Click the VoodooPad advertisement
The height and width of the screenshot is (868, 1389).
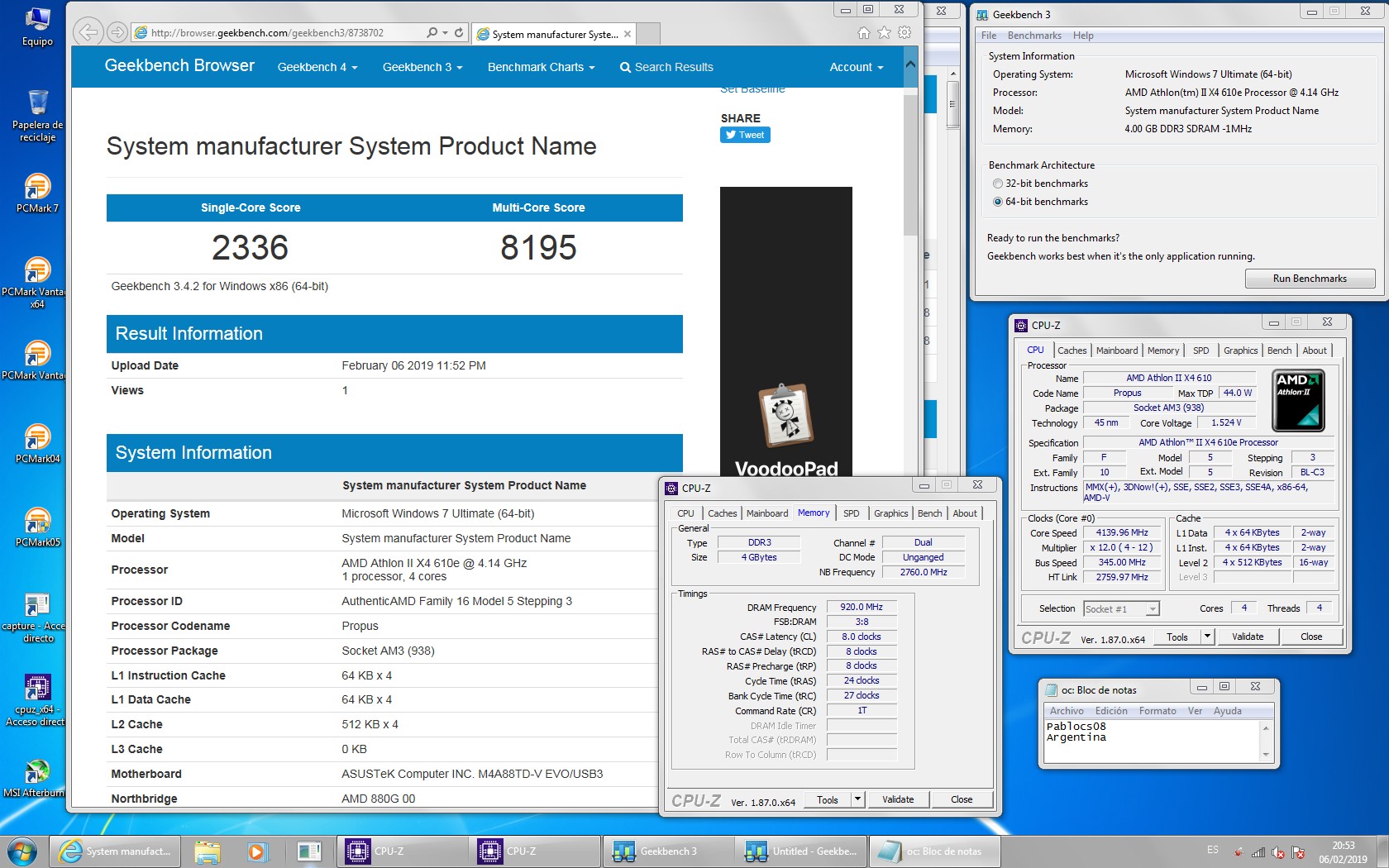tap(786, 332)
